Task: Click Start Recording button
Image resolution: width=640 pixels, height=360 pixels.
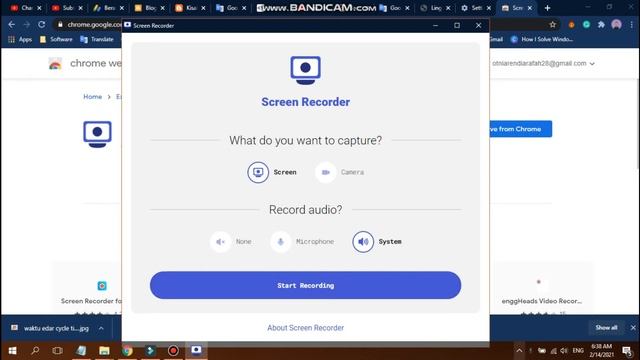Action: 305,285
